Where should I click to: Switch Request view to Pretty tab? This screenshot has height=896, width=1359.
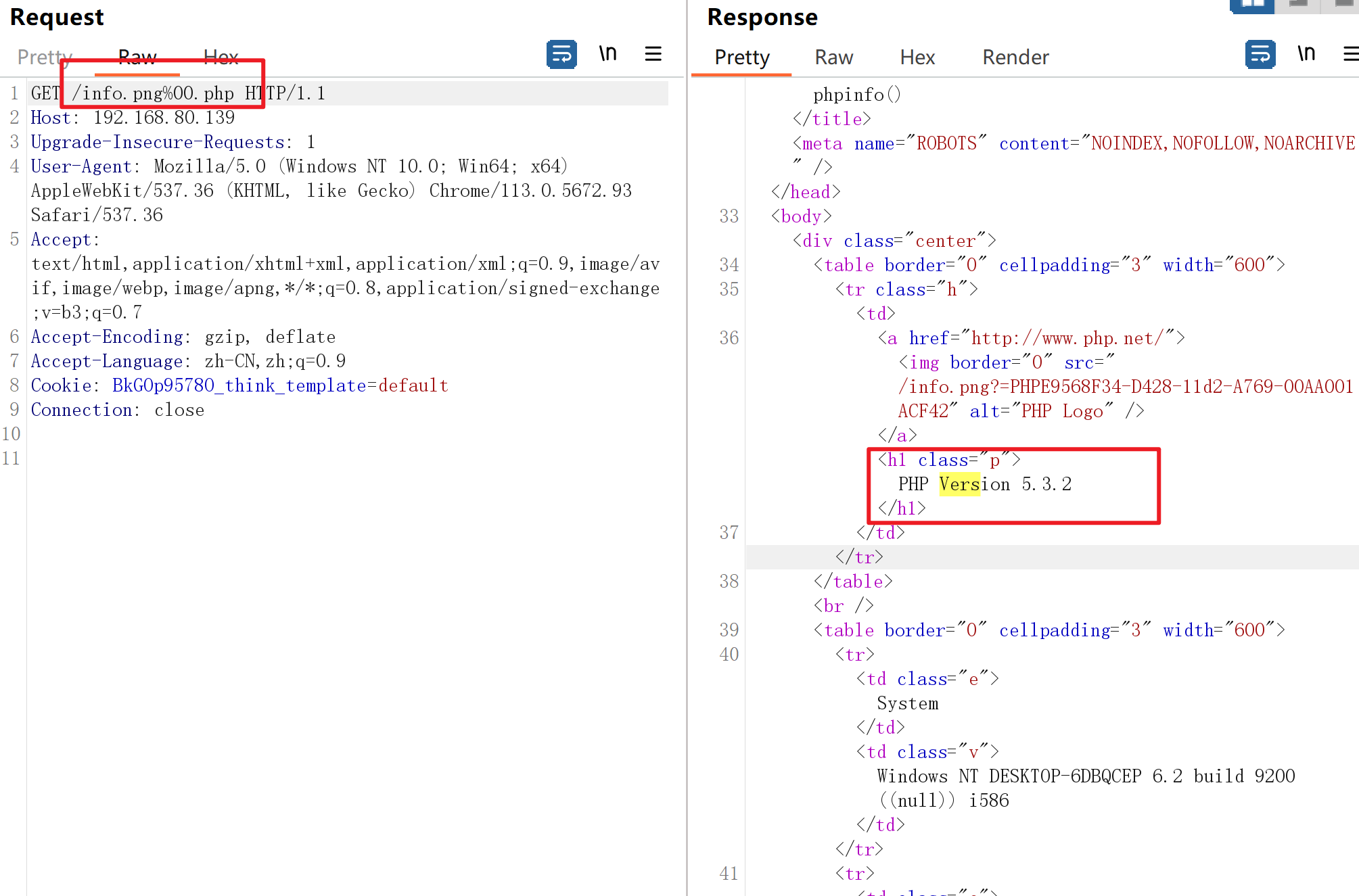(x=45, y=57)
